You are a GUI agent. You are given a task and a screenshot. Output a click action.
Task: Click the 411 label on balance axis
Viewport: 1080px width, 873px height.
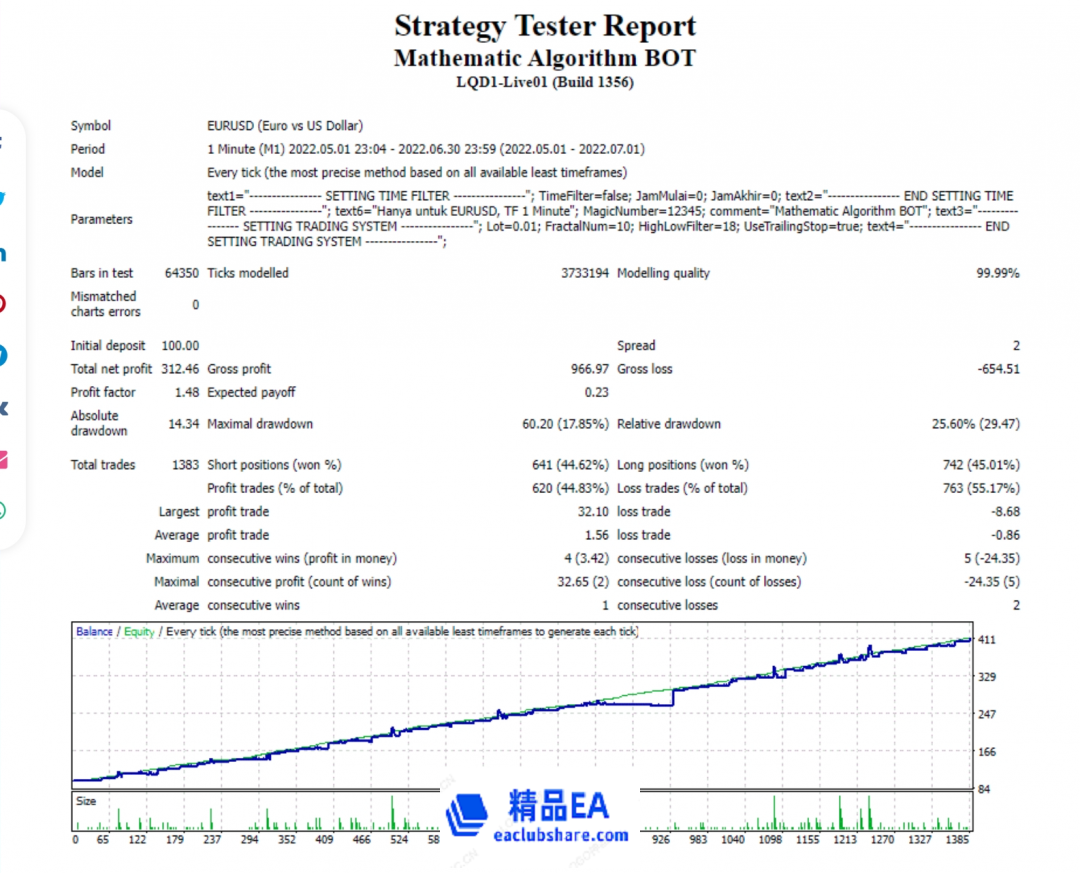[x=988, y=640]
